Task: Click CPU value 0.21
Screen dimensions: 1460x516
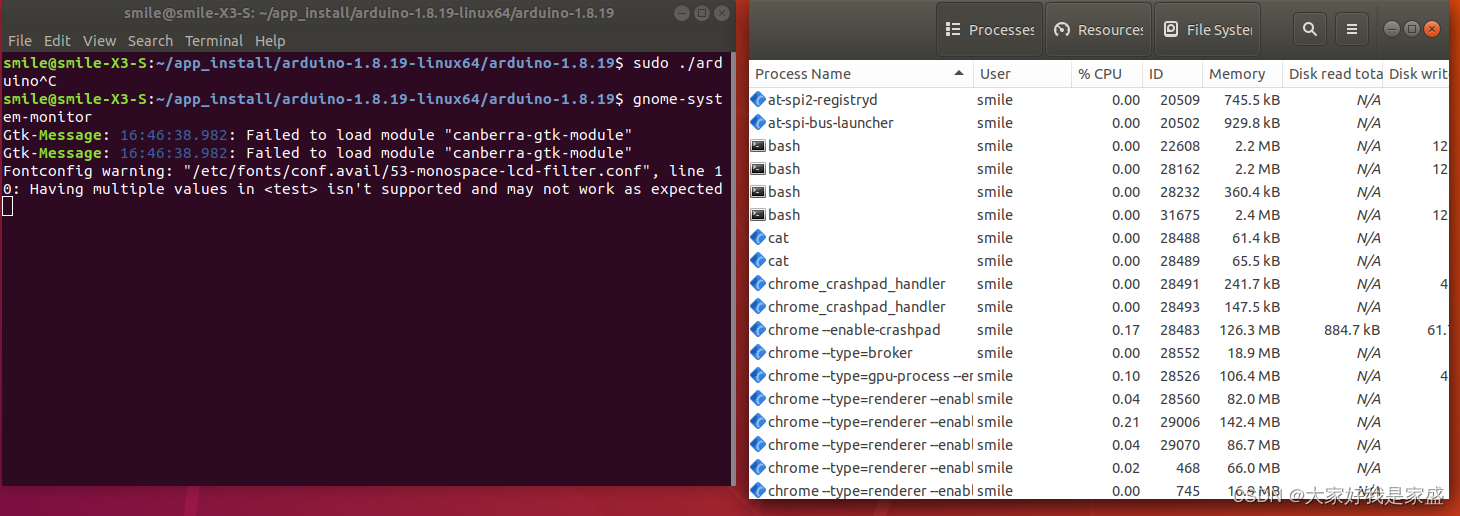Action: pos(1126,422)
